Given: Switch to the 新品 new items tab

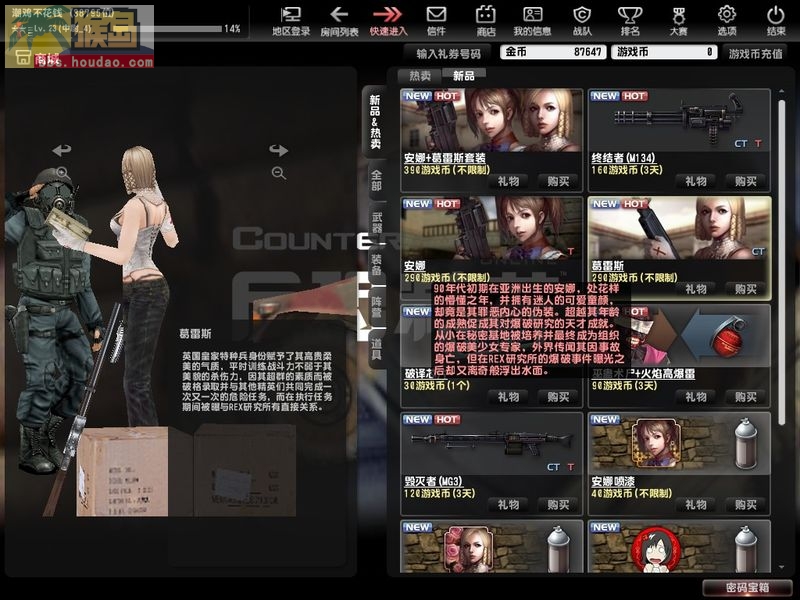Looking at the screenshot, I should [464, 76].
